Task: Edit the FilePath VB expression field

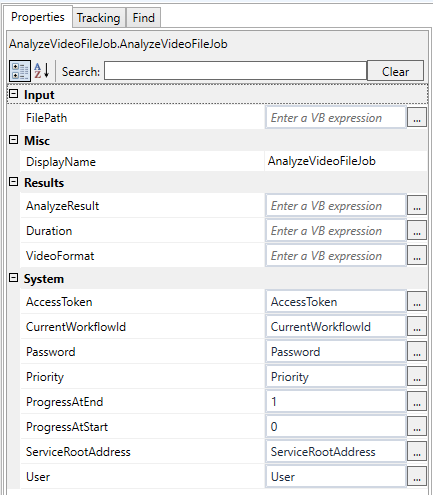Action: tap(336, 117)
